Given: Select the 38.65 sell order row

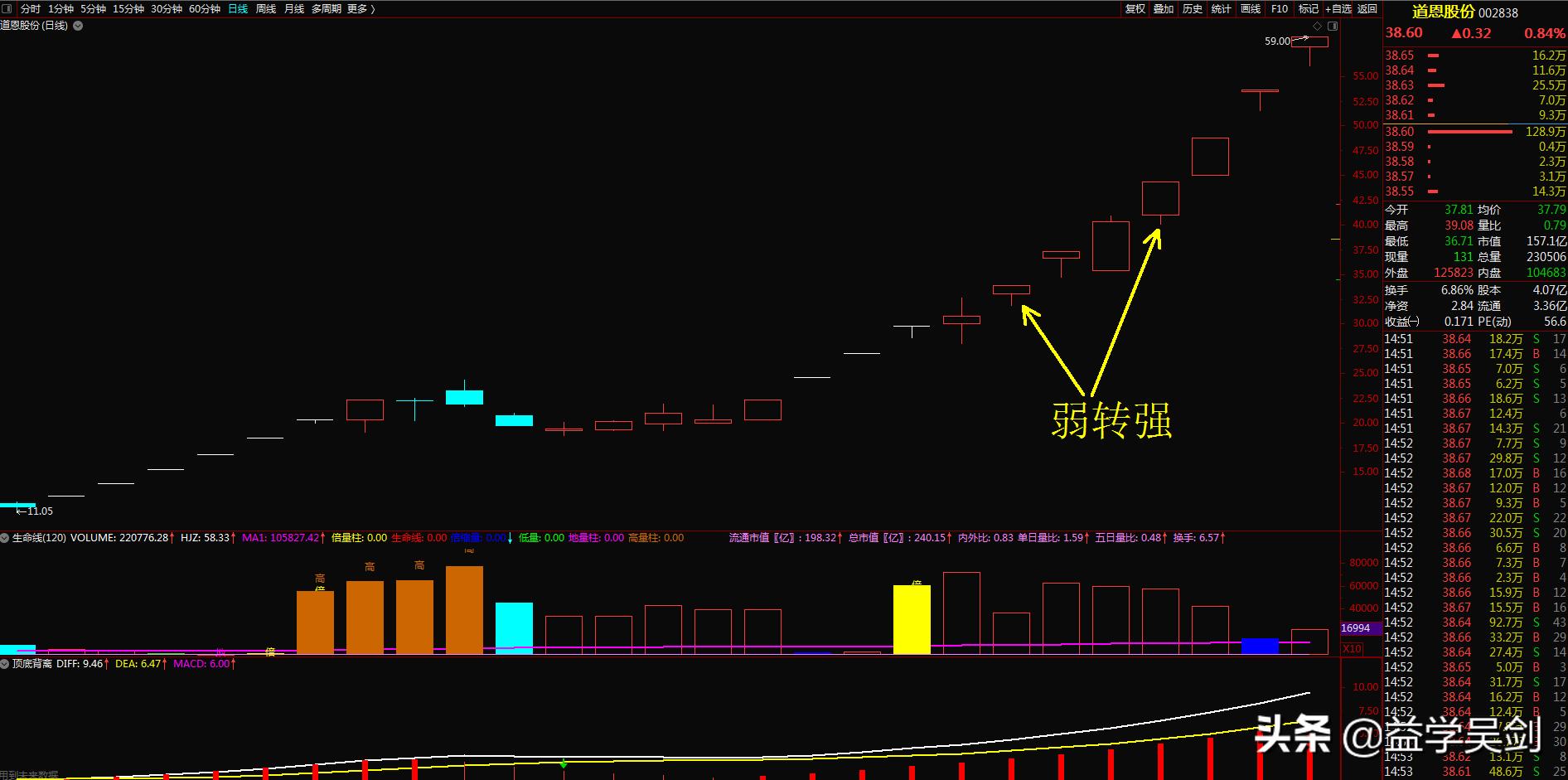Looking at the screenshot, I should [x=1475, y=56].
